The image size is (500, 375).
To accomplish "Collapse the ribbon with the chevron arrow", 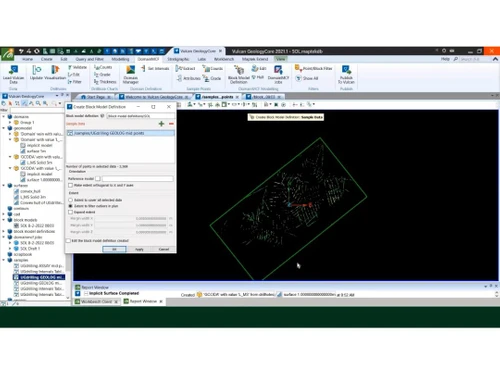I will [x=495, y=59].
